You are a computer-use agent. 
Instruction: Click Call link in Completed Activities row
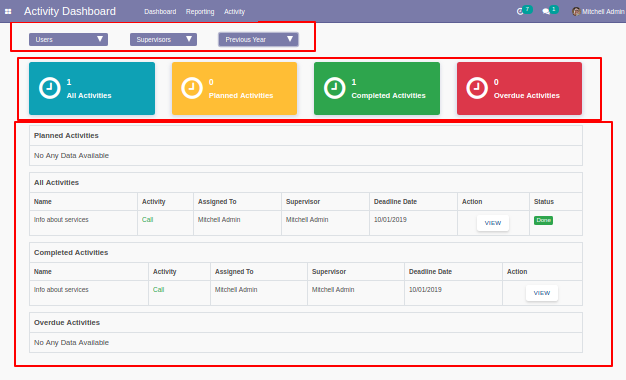tap(158, 289)
